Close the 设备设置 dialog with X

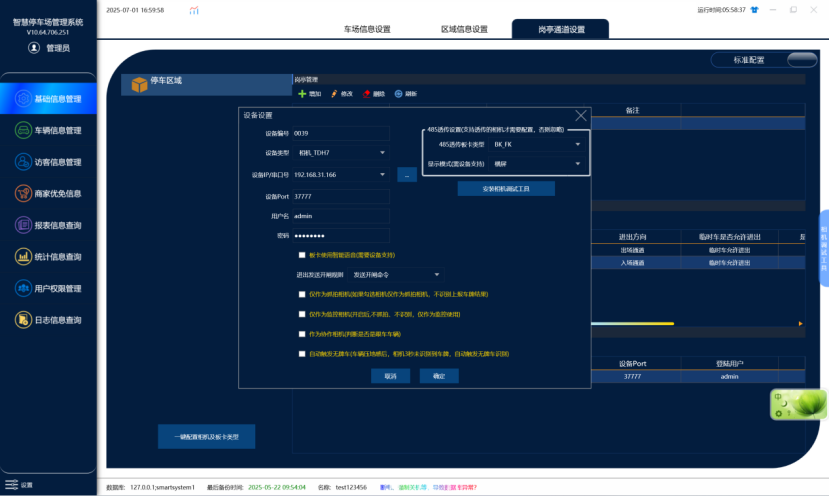pos(581,115)
